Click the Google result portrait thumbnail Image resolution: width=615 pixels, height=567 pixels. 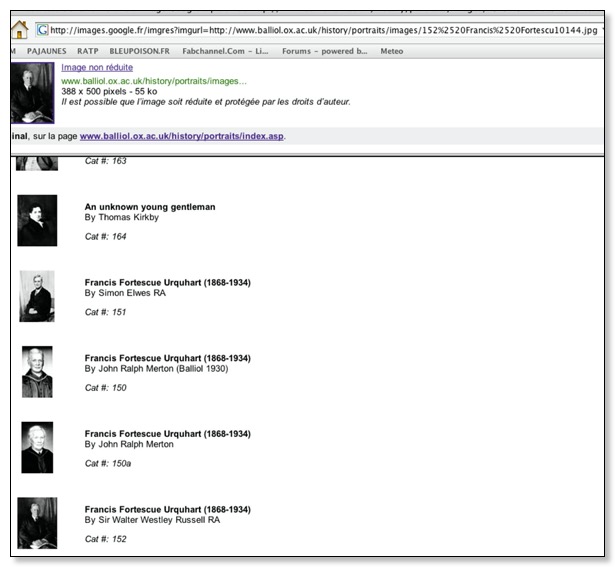click(x=33, y=93)
